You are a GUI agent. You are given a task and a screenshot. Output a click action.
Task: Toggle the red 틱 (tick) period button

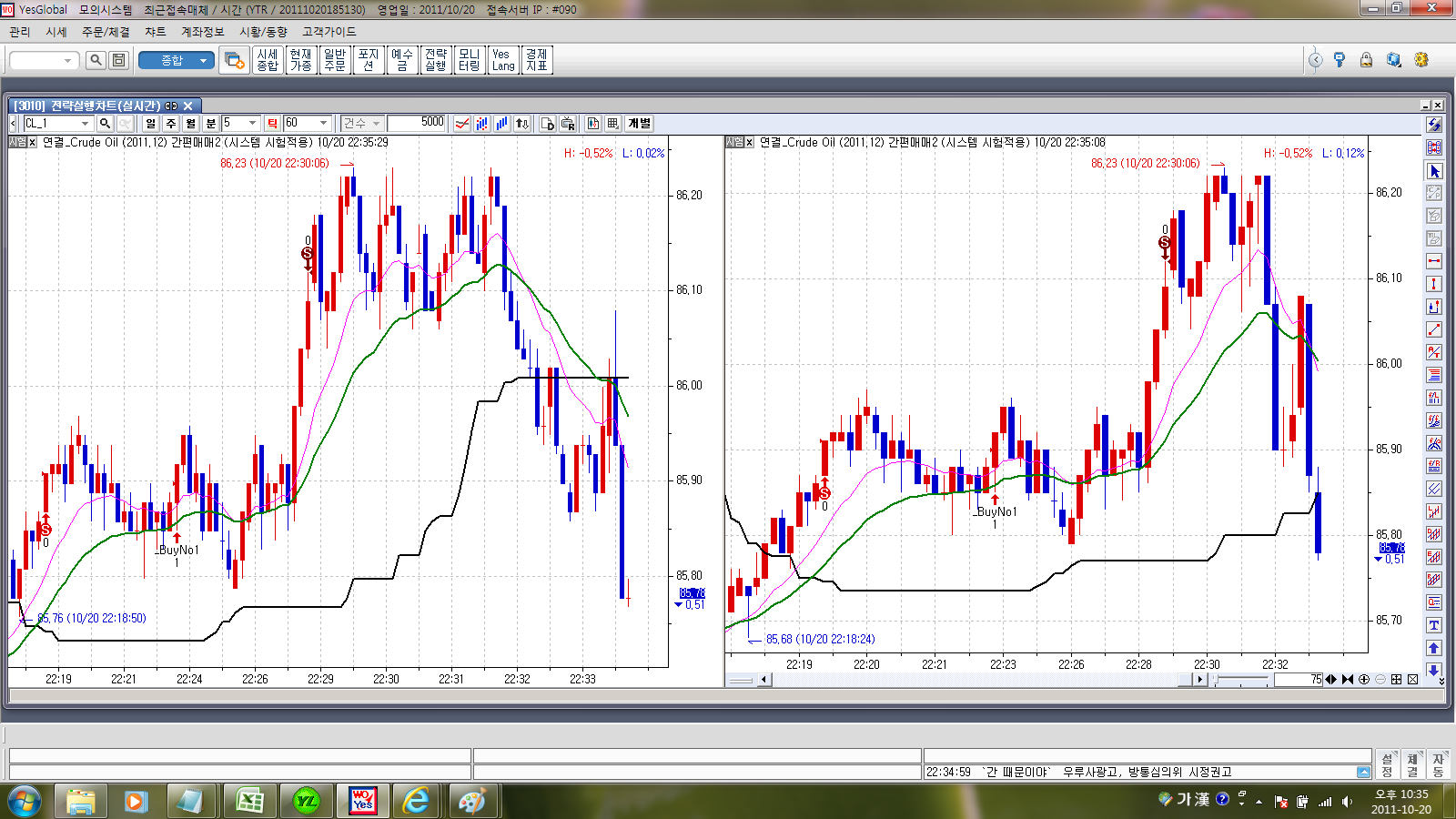(272, 124)
